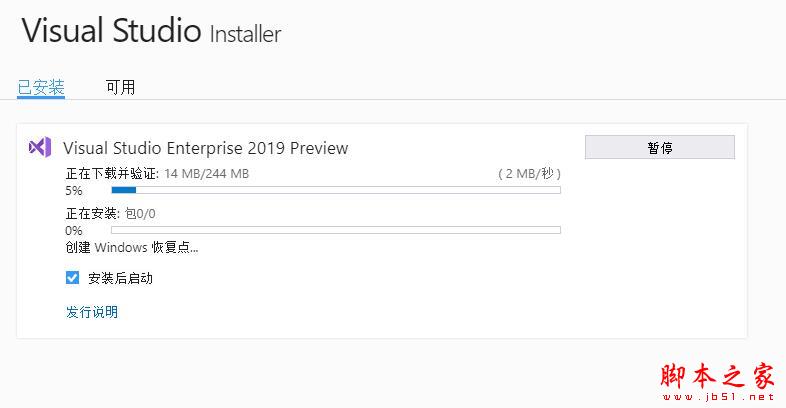Click the install progress bar
The width and height of the screenshot is (786, 408).
335,230
